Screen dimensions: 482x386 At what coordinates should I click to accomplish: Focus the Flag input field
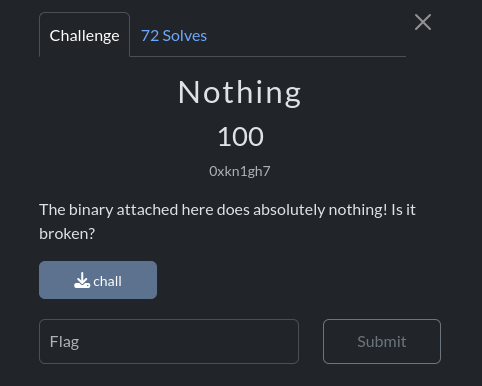(x=169, y=341)
